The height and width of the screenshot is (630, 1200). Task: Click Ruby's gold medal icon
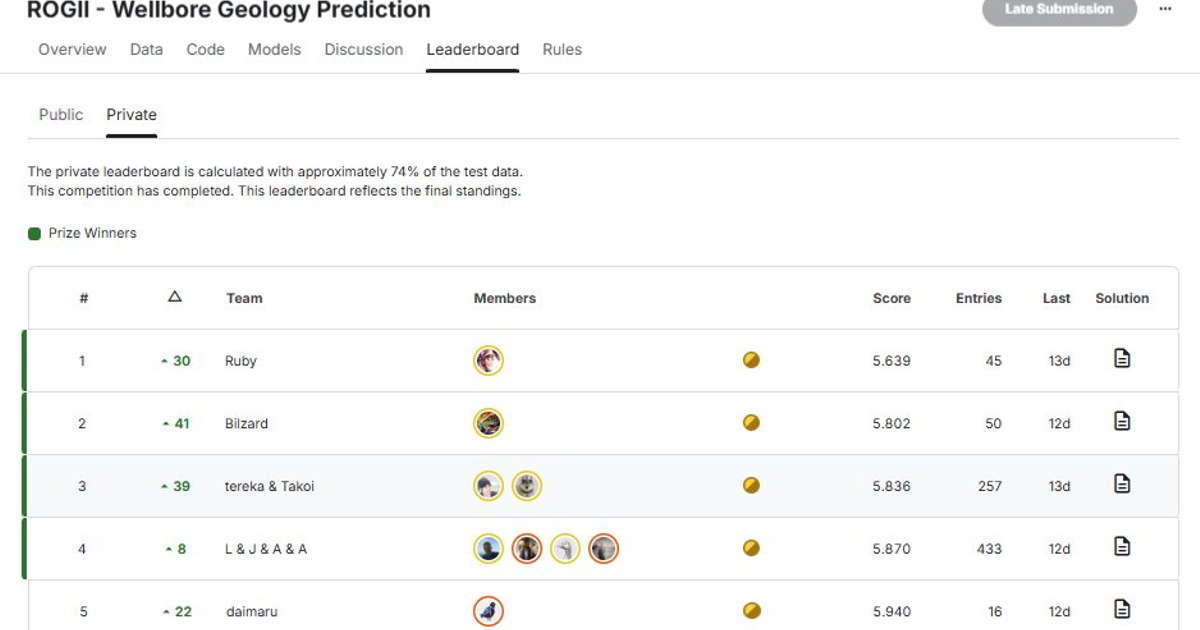click(752, 360)
